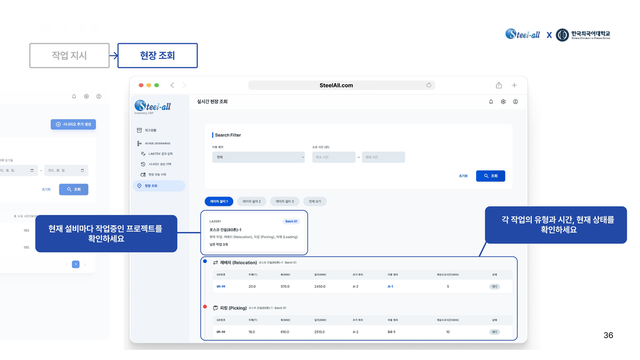Click the bell icon in the left window

pos(74,96)
